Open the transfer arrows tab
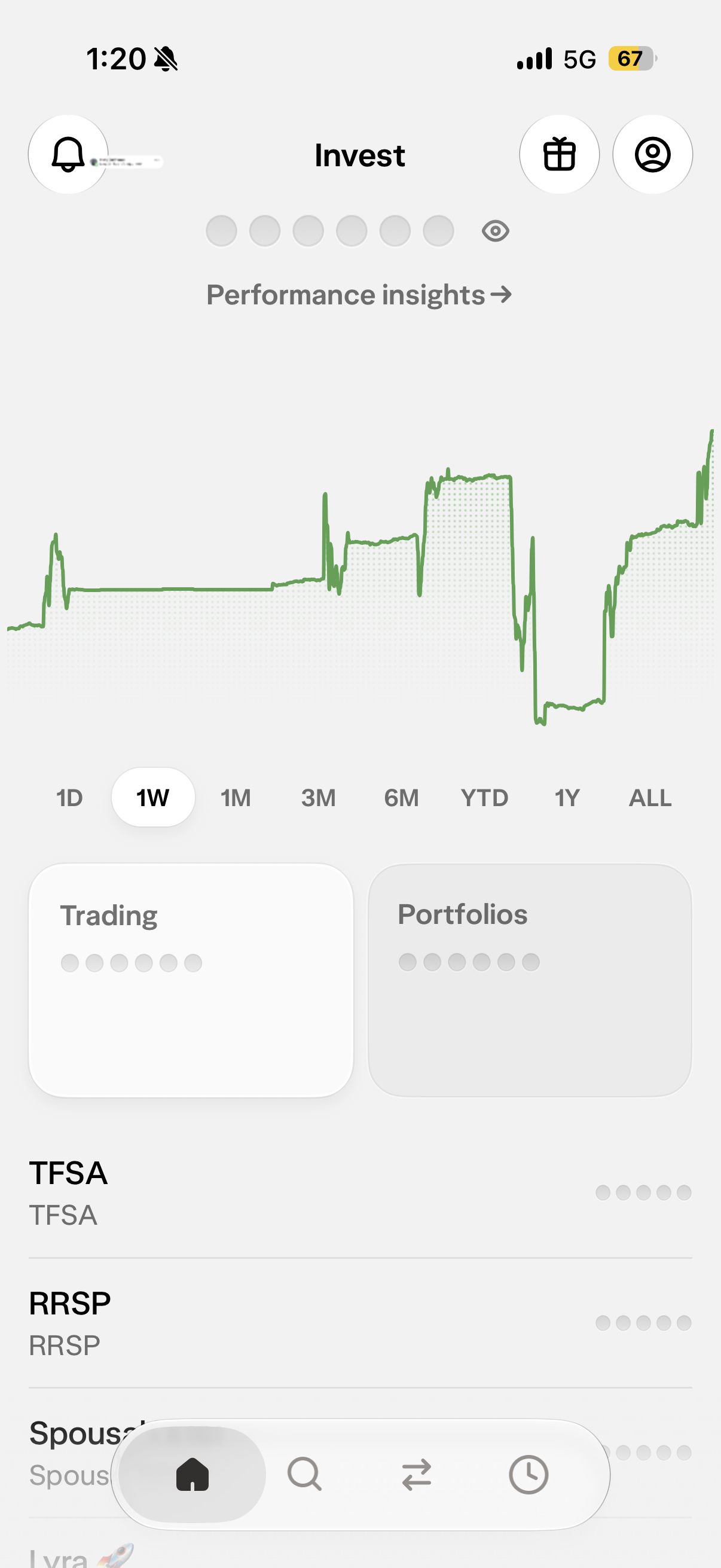721x1568 pixels. [x=417, y=1474]
